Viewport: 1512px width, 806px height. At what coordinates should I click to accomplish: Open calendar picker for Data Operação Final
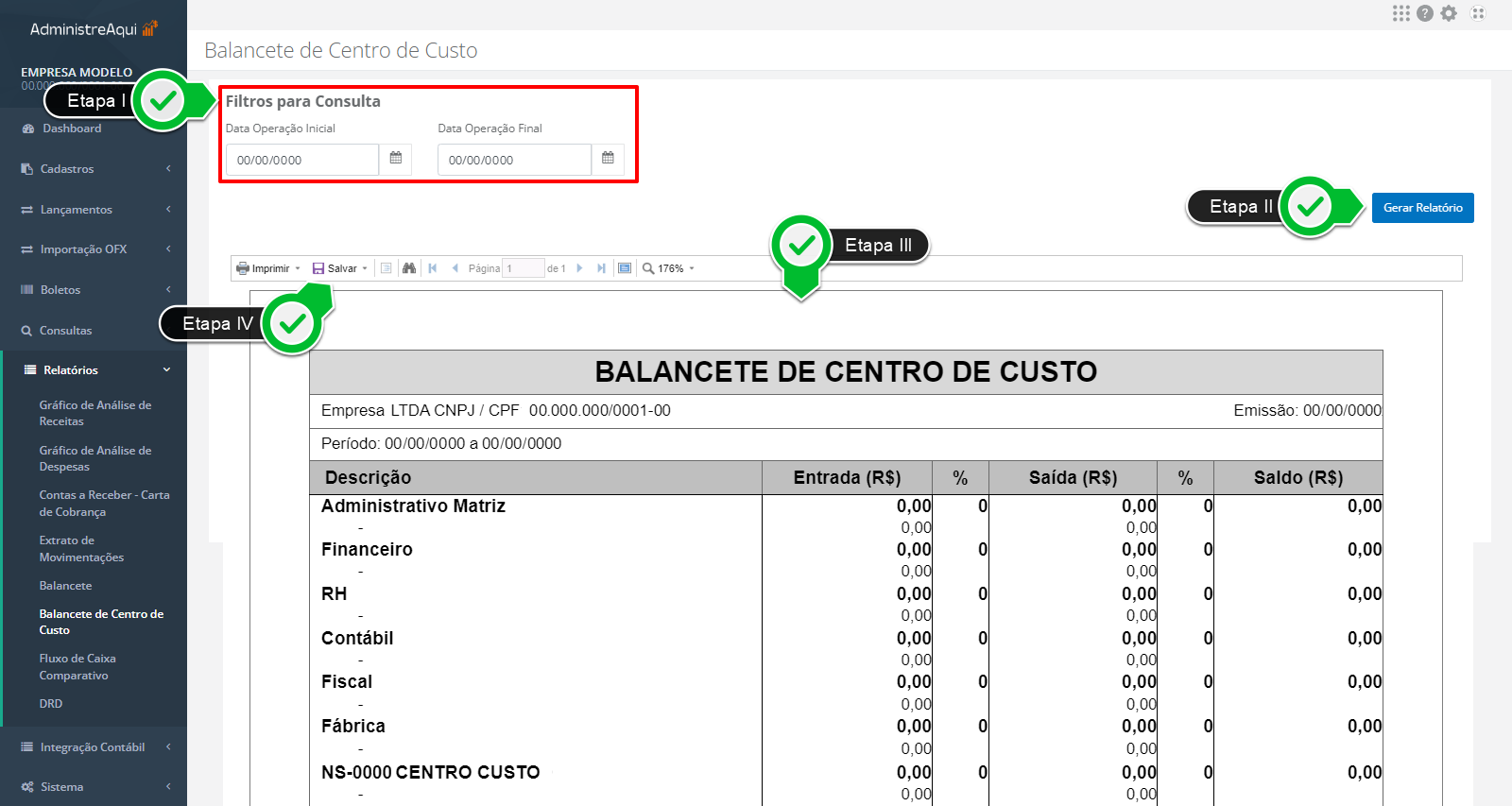(x=608, y=159)
